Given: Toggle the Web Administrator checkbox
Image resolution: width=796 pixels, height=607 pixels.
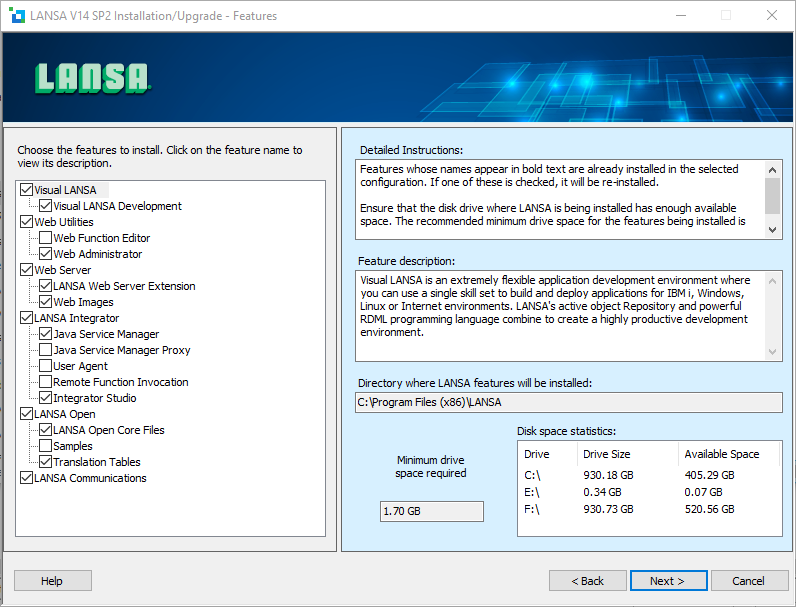Looking at the screenshot, I should tap(45, 254).
